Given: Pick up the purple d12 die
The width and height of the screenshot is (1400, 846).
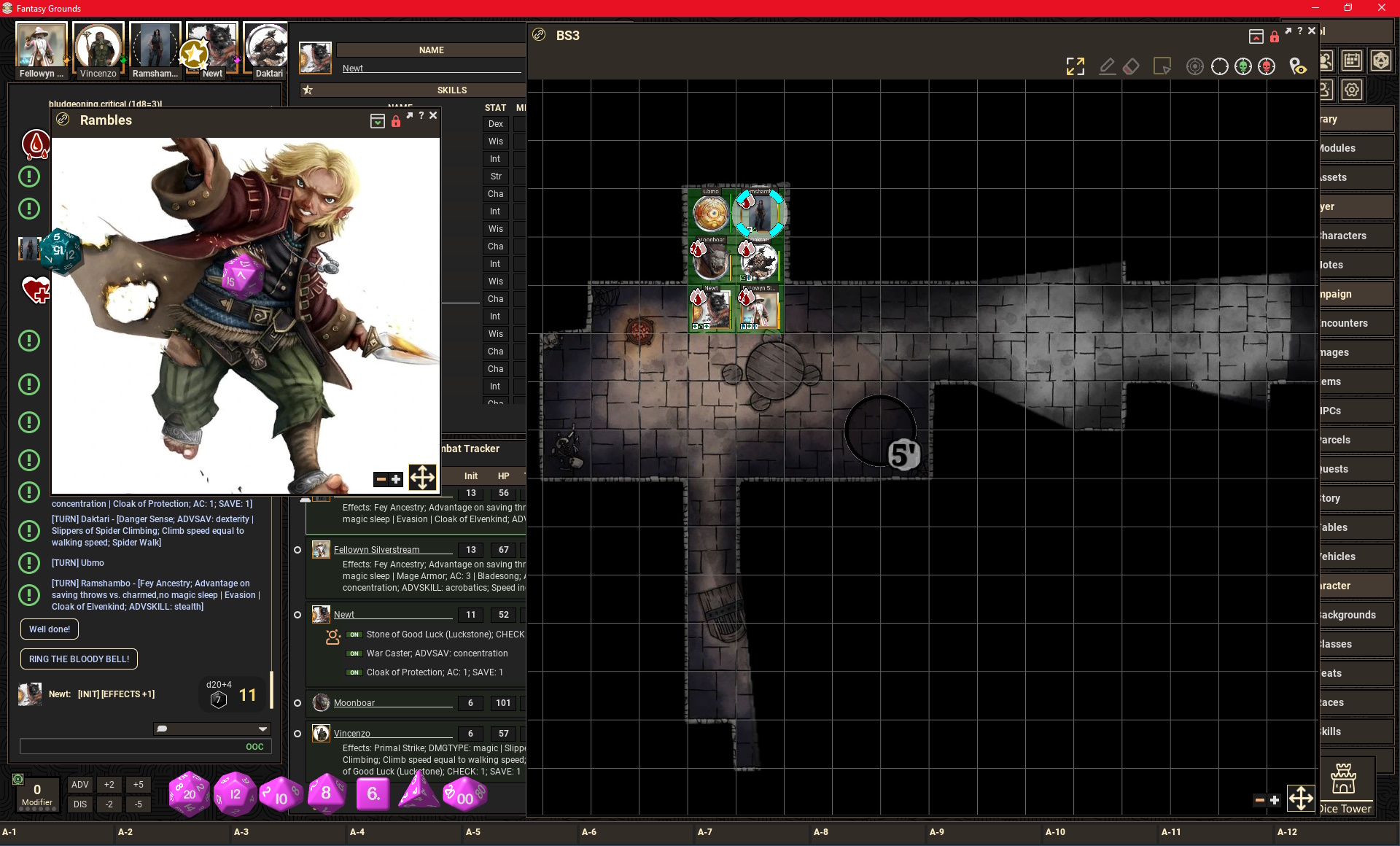Looking at the screenshot, I should coord(236,793).
